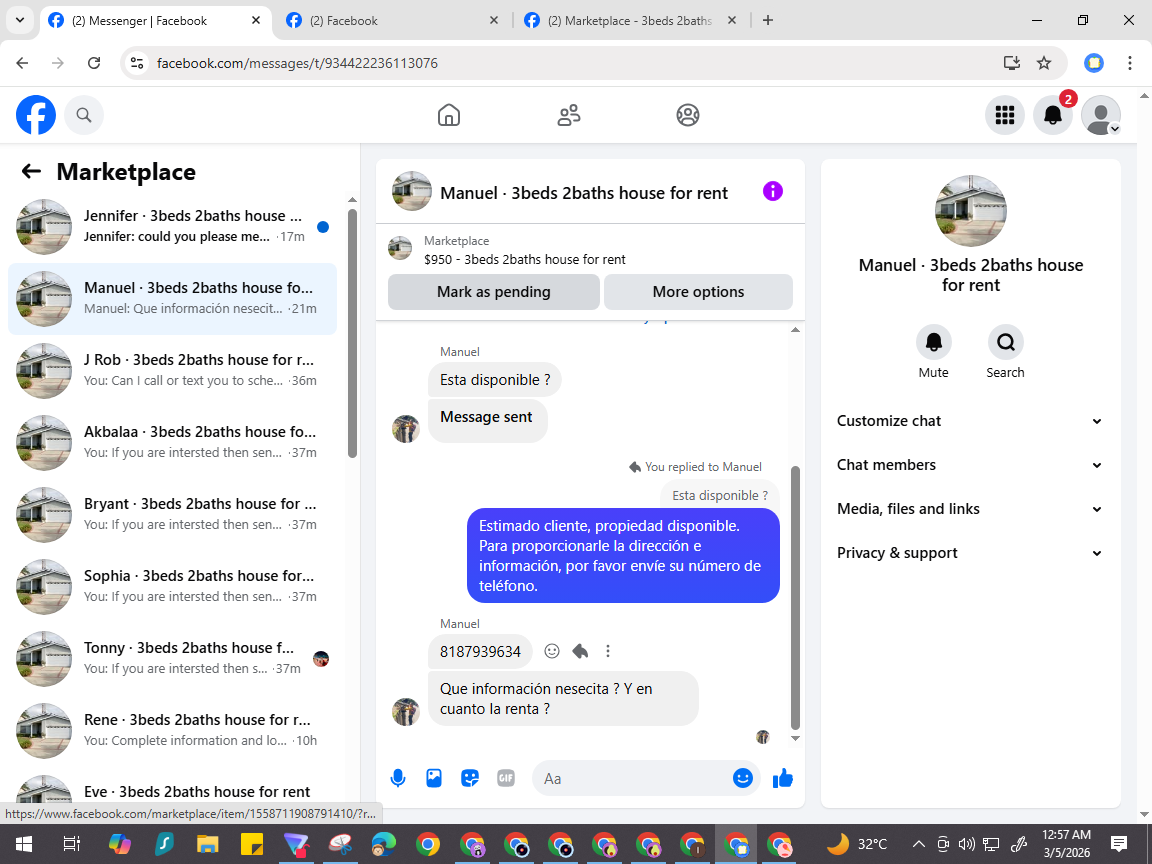Click the conversation list scrollbar
This screenshot has width=1152, height=864.
352,332
